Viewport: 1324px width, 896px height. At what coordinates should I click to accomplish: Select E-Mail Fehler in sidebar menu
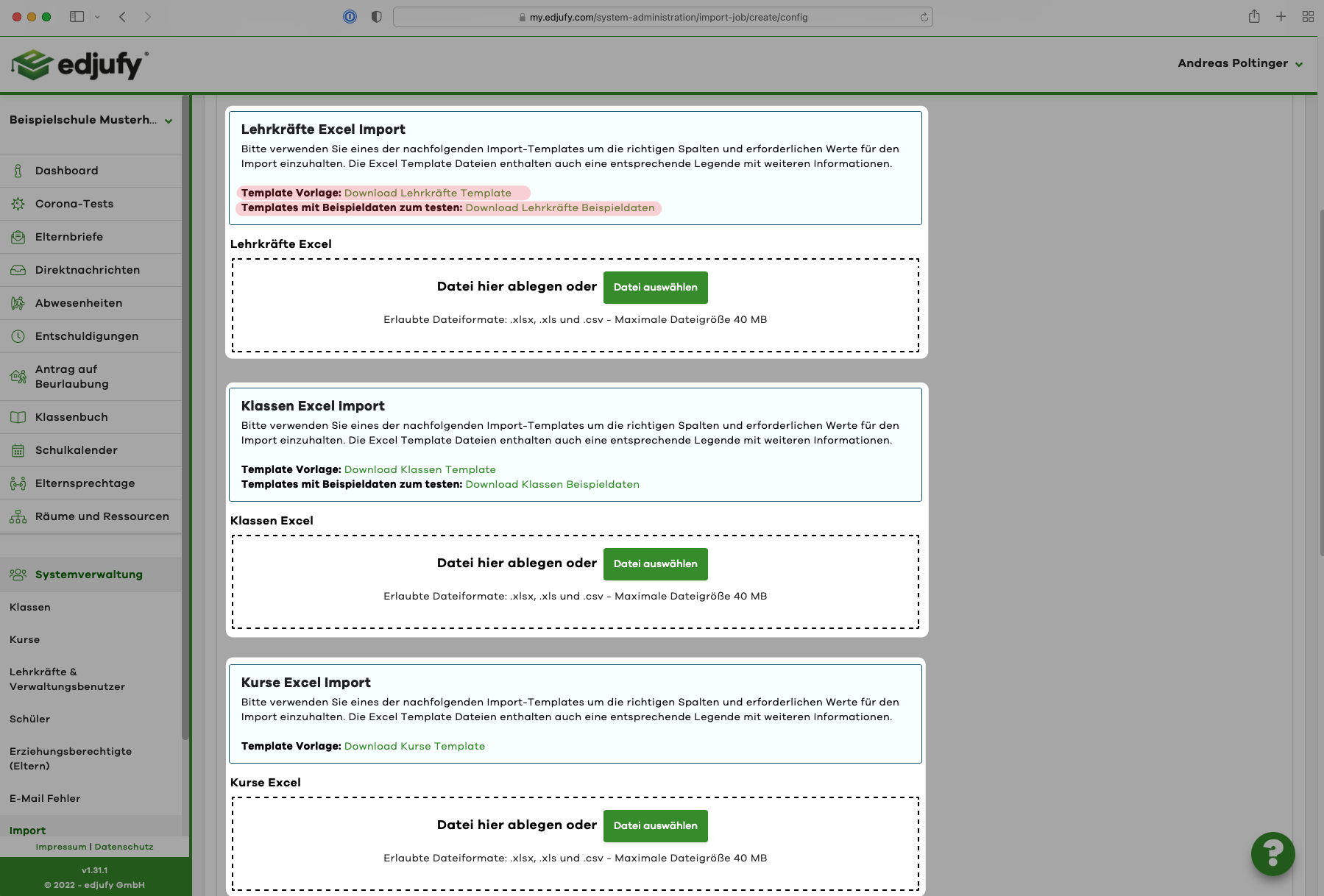coord(45,798)
